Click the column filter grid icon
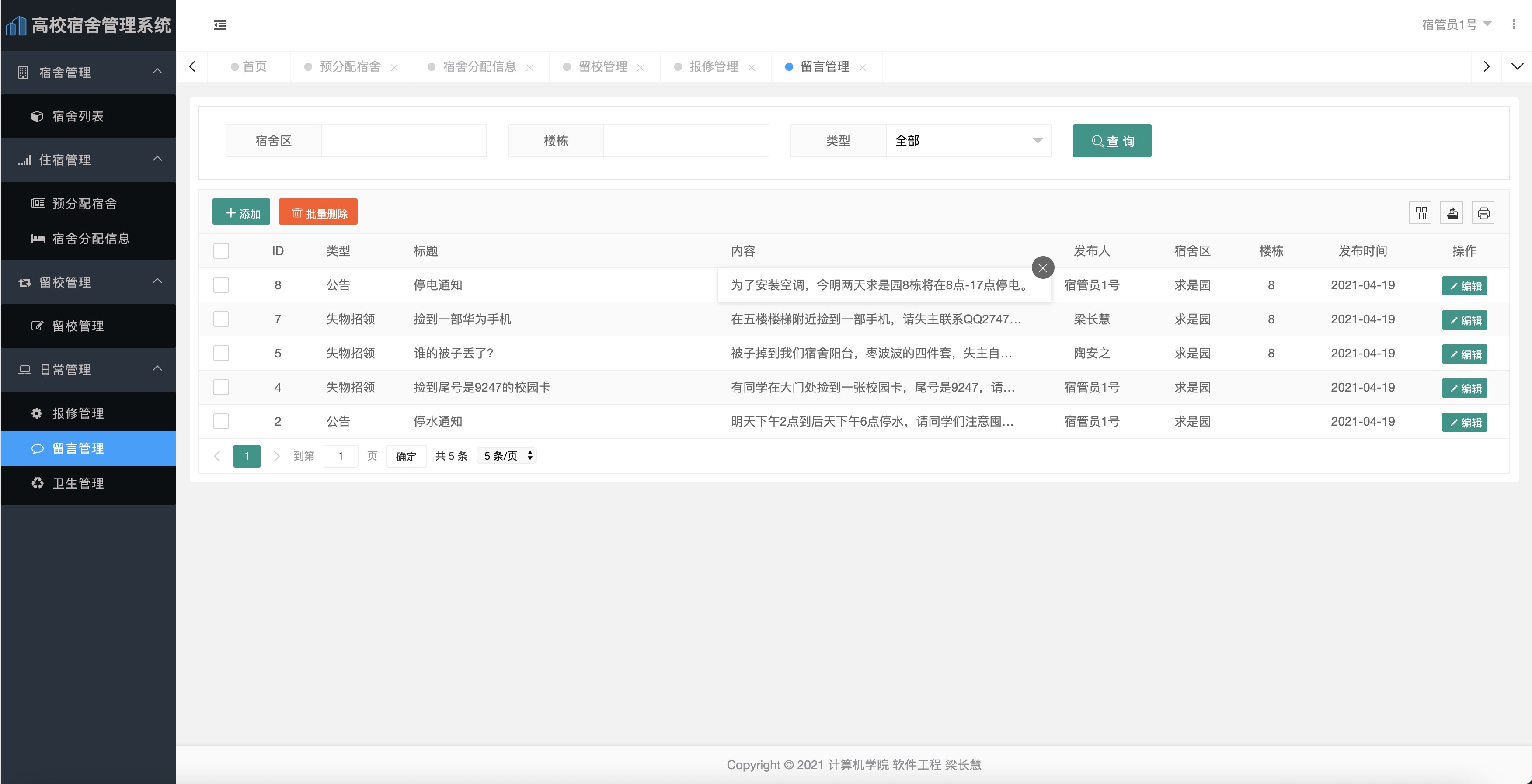The width and height of the screenshot is (1532, 784). [1421, 213]
